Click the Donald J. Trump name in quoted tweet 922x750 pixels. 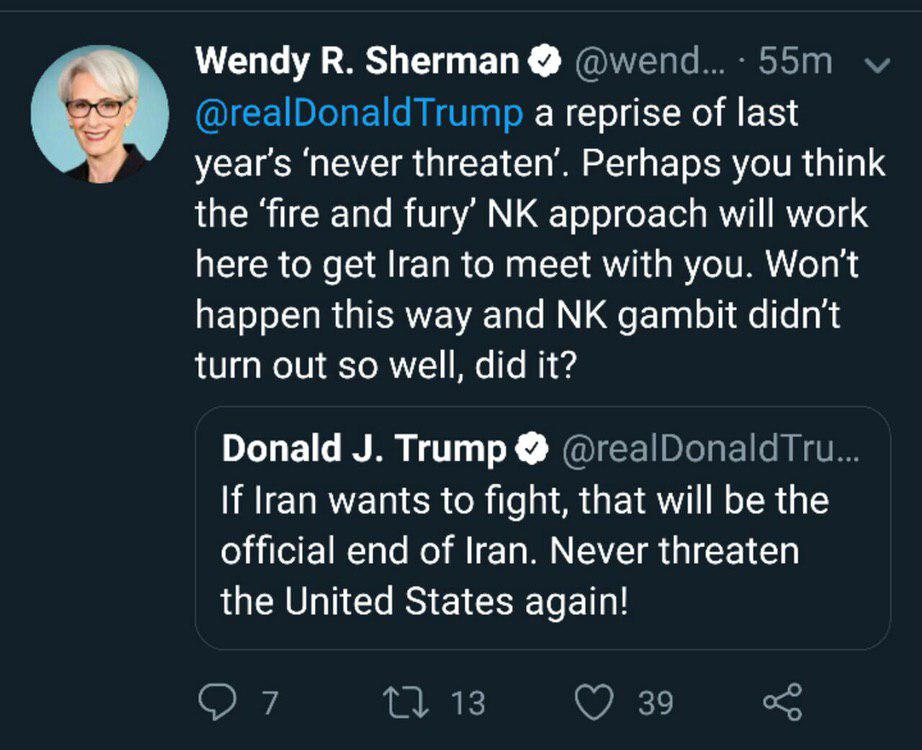click(x=364, y=451)
